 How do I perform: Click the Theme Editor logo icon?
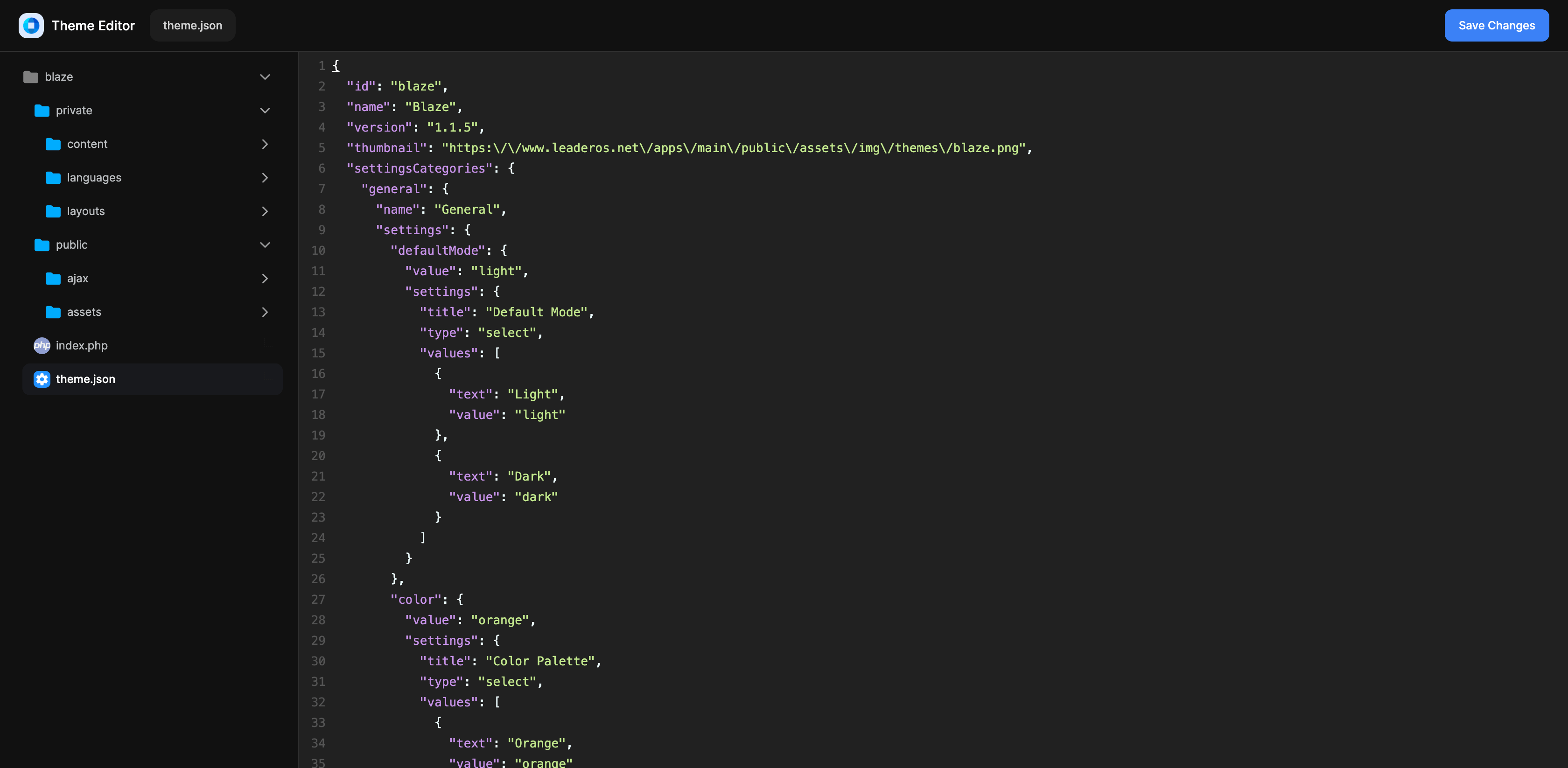point(31,26)
